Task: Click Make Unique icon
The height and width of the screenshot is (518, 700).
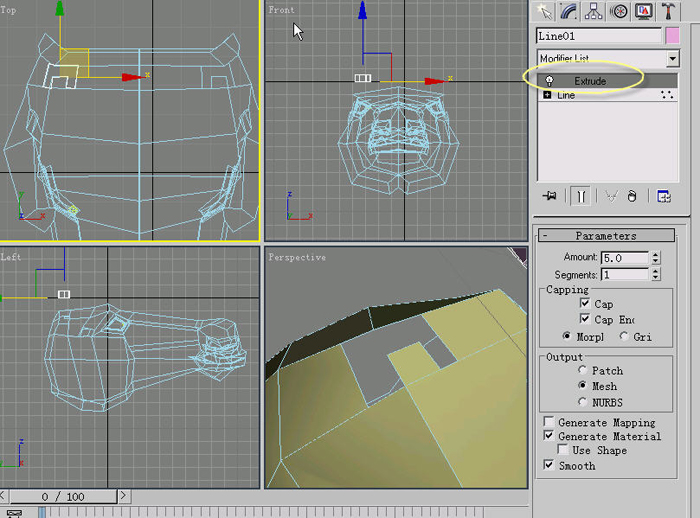Action: click(611, 196)
